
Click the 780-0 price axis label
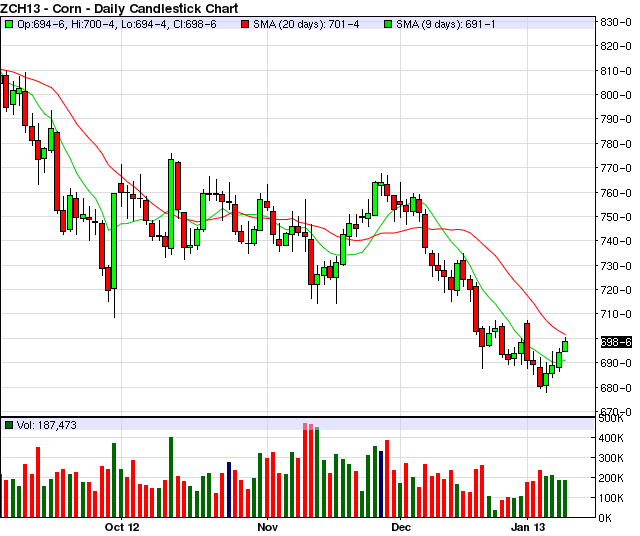tap(616, 144)
